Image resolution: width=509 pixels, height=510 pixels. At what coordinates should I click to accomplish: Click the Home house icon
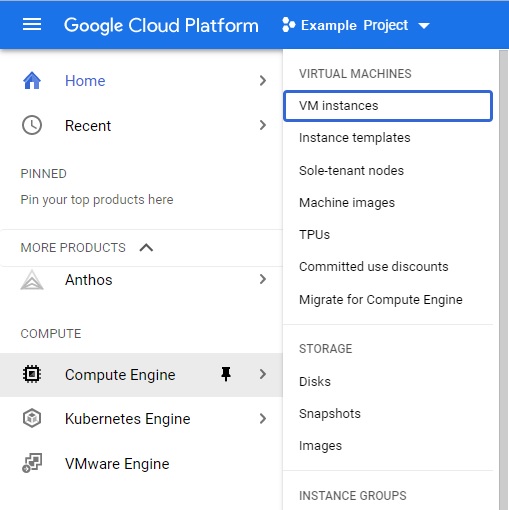[32, 81]
